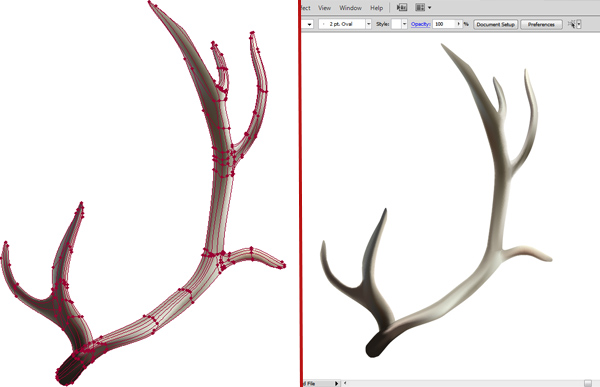Click the horizontal scrollbar left arrow
This screenshot has height=387, width=600.
pos(345,383)
